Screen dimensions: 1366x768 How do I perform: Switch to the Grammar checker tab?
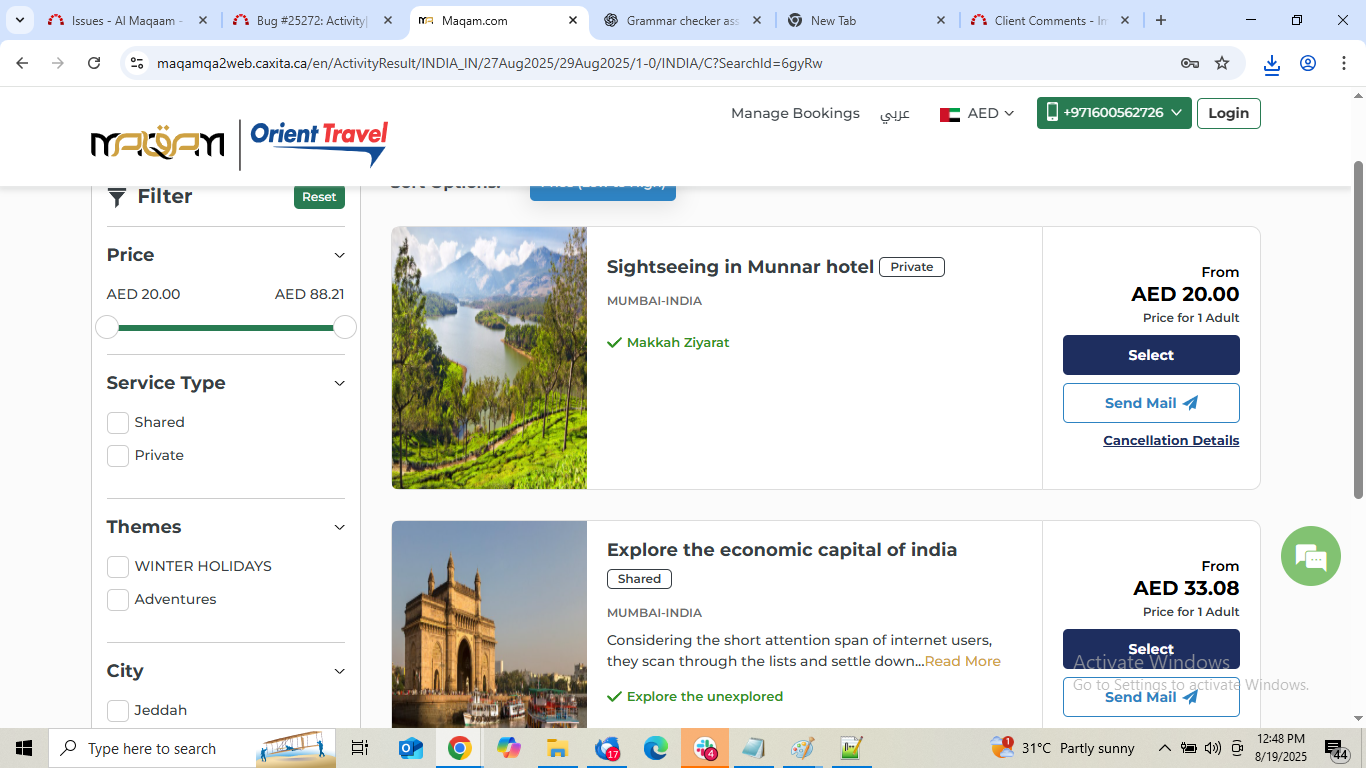[x=683, y=20]
